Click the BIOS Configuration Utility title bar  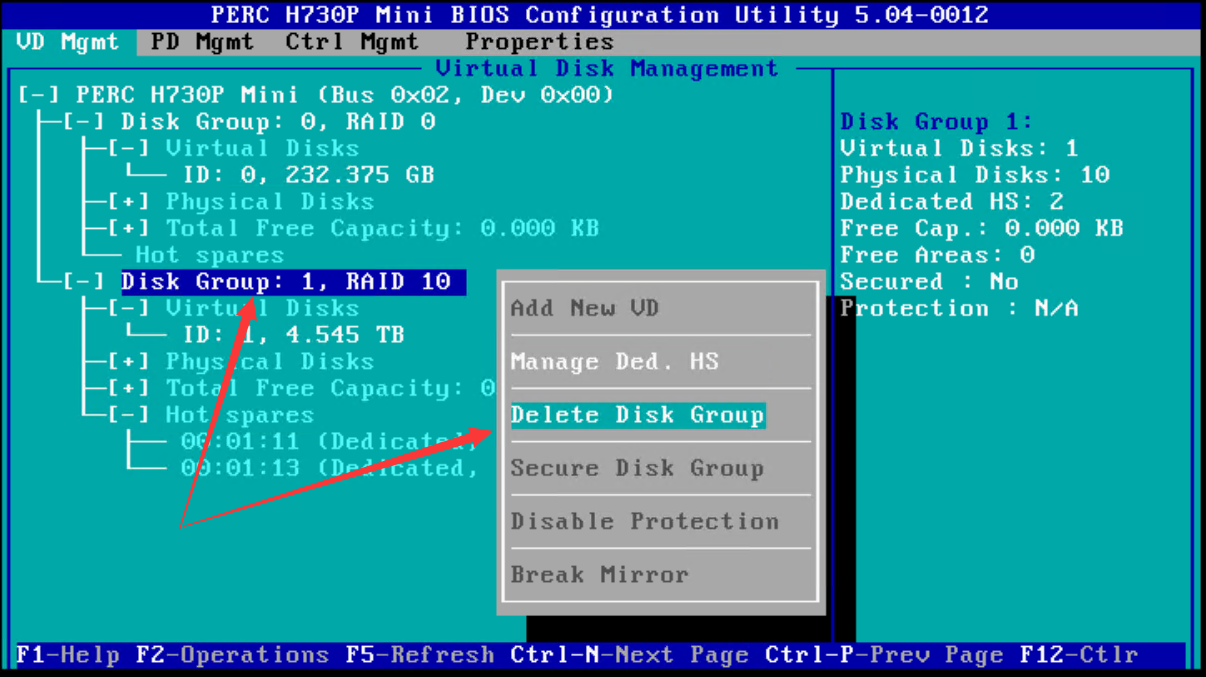600,15
